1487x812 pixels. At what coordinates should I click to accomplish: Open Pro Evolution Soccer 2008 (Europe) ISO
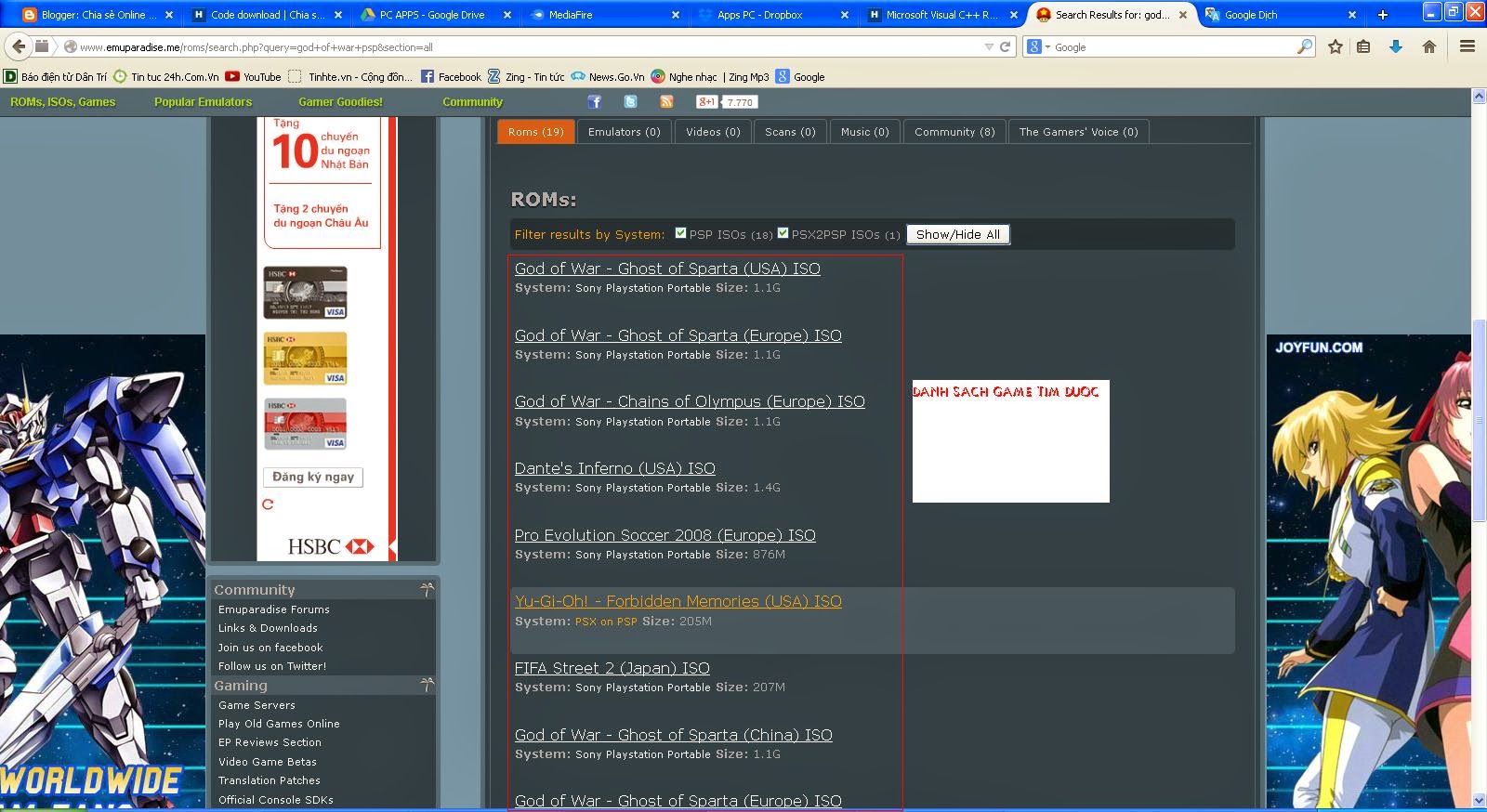[x=665, y=535]
